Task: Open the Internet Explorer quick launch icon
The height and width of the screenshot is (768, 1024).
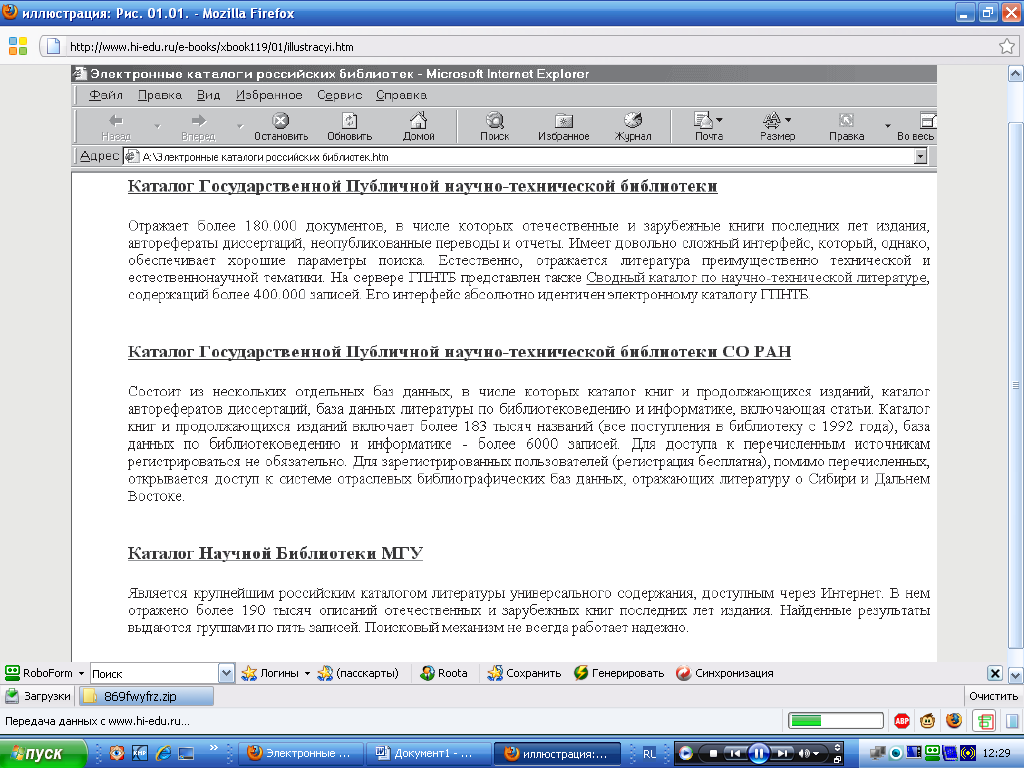Action: pyautogui.click(x=163, y=753)
